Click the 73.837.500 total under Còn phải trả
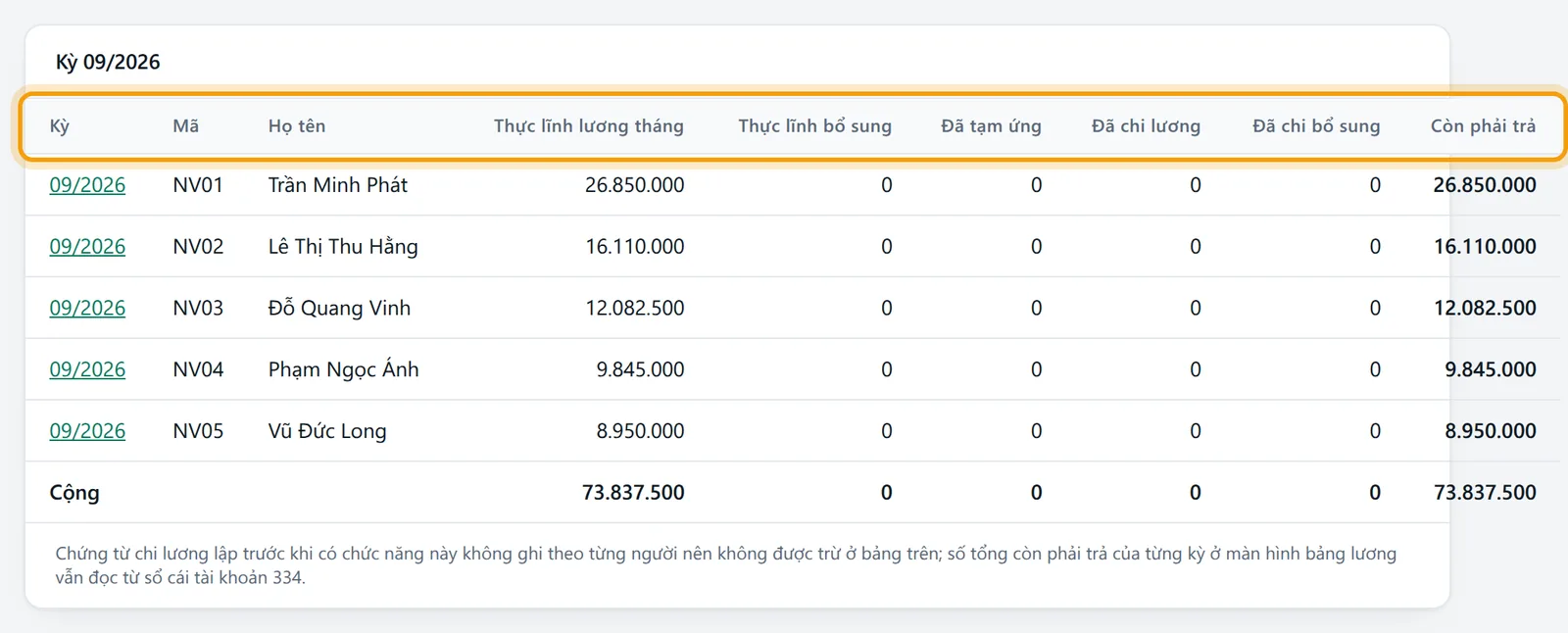Image resolution: width=1568 pixels, height=633 pixels. [1485, 493]
